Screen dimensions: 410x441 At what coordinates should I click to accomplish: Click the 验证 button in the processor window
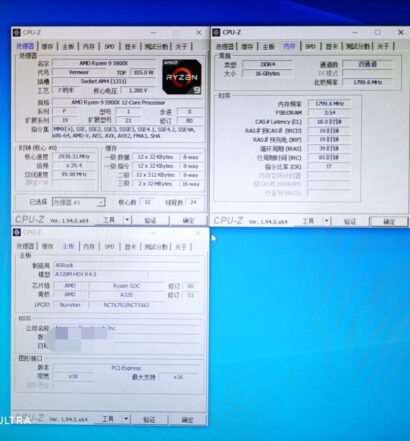(x=150, y=220)
